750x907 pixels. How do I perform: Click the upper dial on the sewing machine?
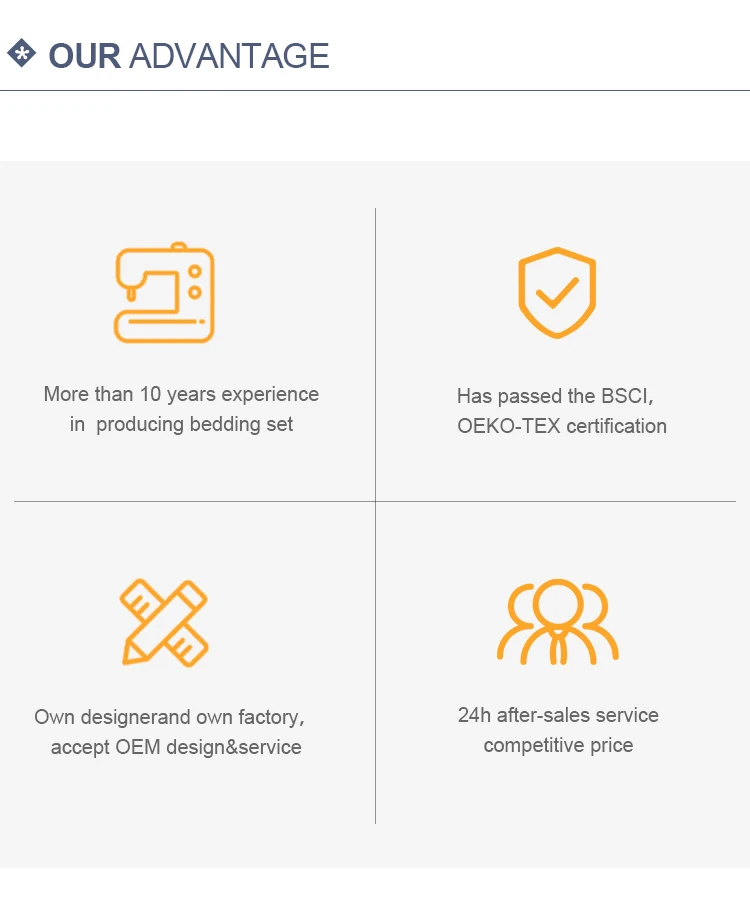(x=195, y=270)
